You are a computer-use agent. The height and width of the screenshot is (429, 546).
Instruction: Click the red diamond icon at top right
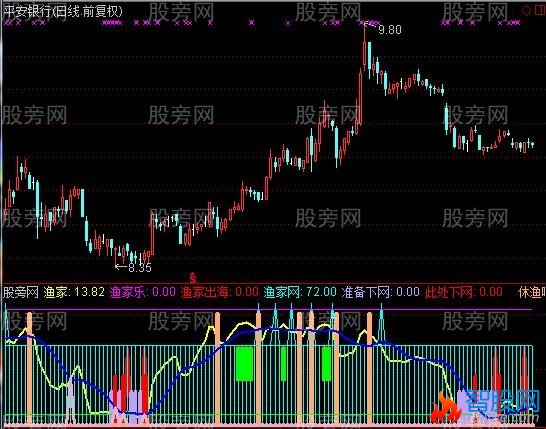tap(526, 10)
